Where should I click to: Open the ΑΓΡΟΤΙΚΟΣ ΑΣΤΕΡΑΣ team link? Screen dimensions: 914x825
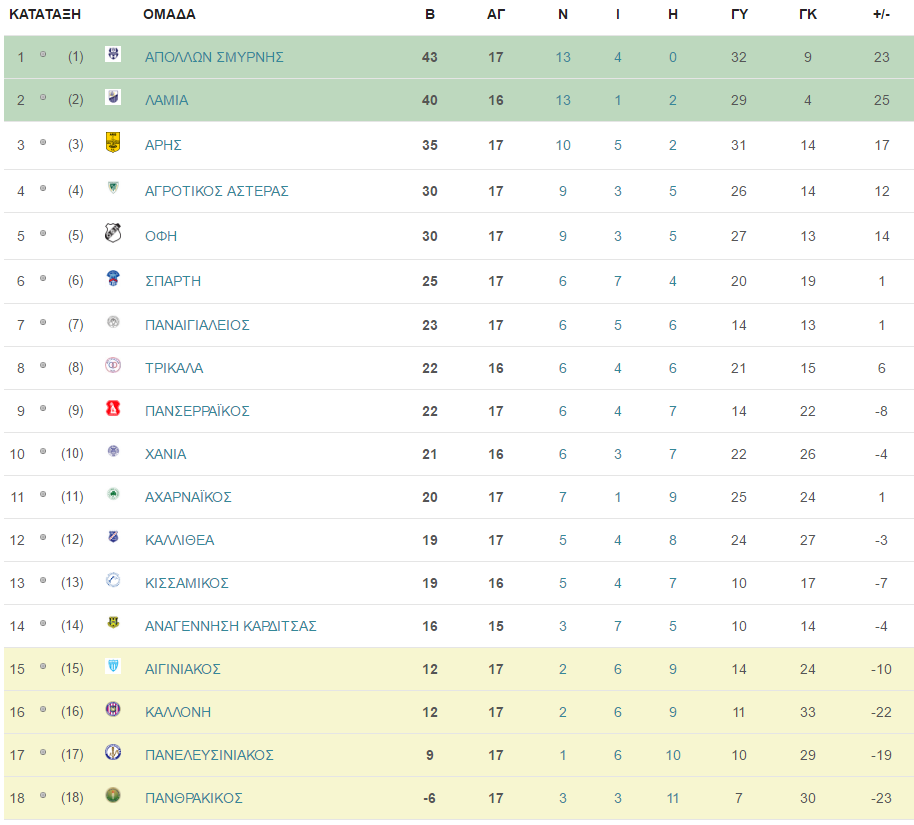click(217, 191)
